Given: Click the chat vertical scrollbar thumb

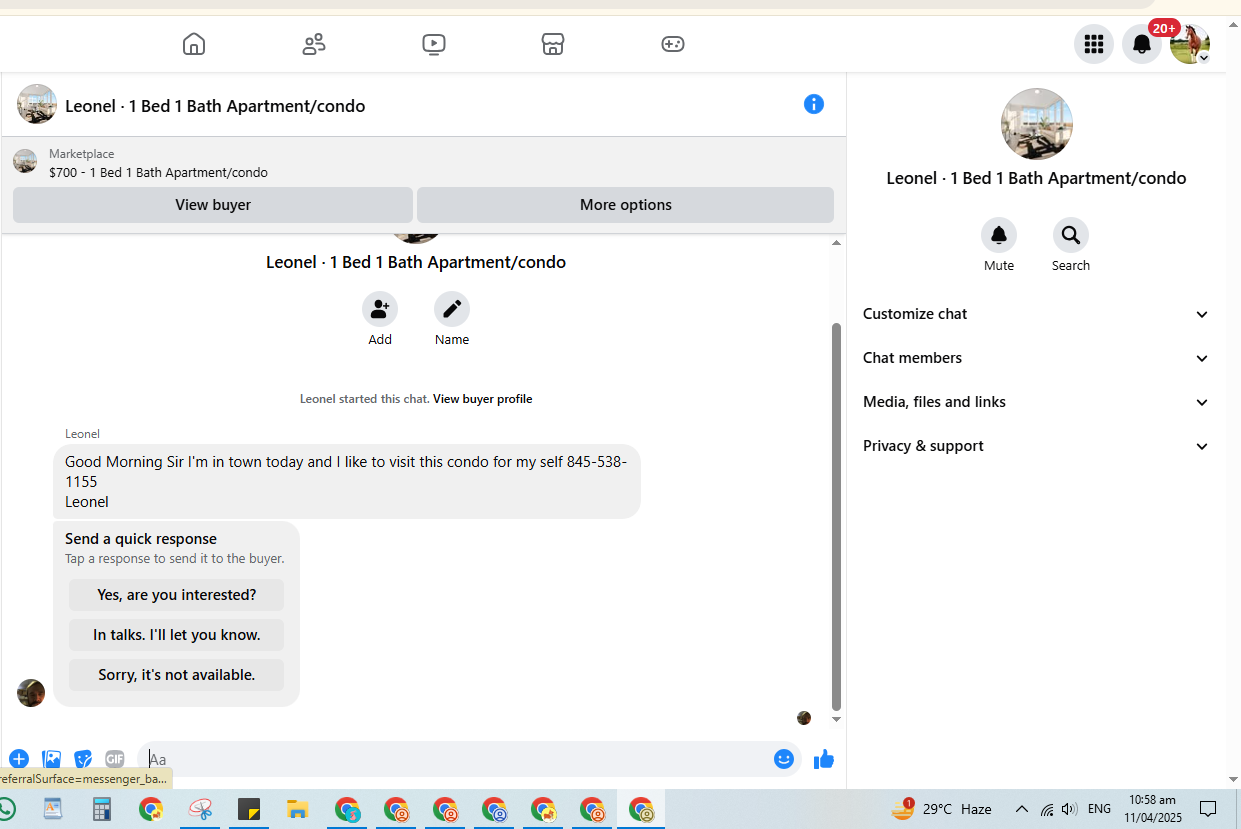Looking at the screenshot, I should click(837, 516).
